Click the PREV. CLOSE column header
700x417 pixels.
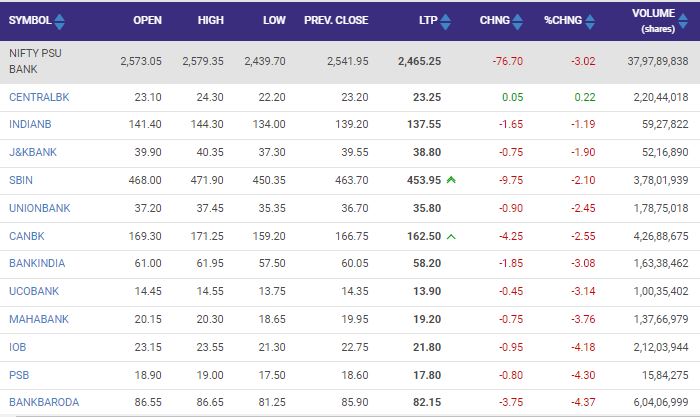click(x=335, y=20)
